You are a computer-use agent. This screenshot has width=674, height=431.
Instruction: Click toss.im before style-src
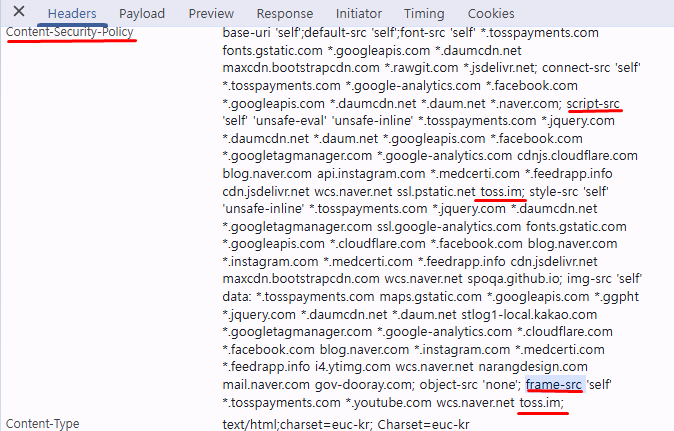click(x=502, y=191)
